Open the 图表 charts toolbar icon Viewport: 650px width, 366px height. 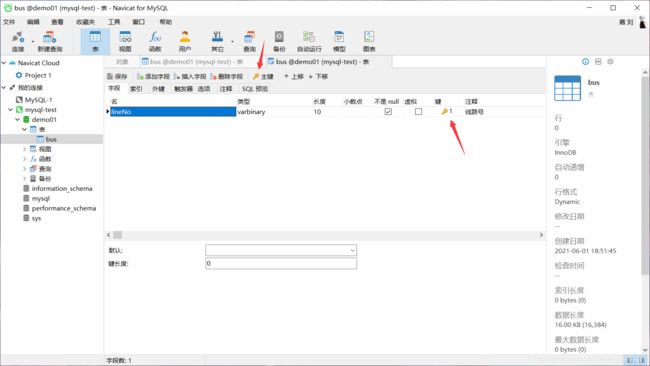click(369, 41)
